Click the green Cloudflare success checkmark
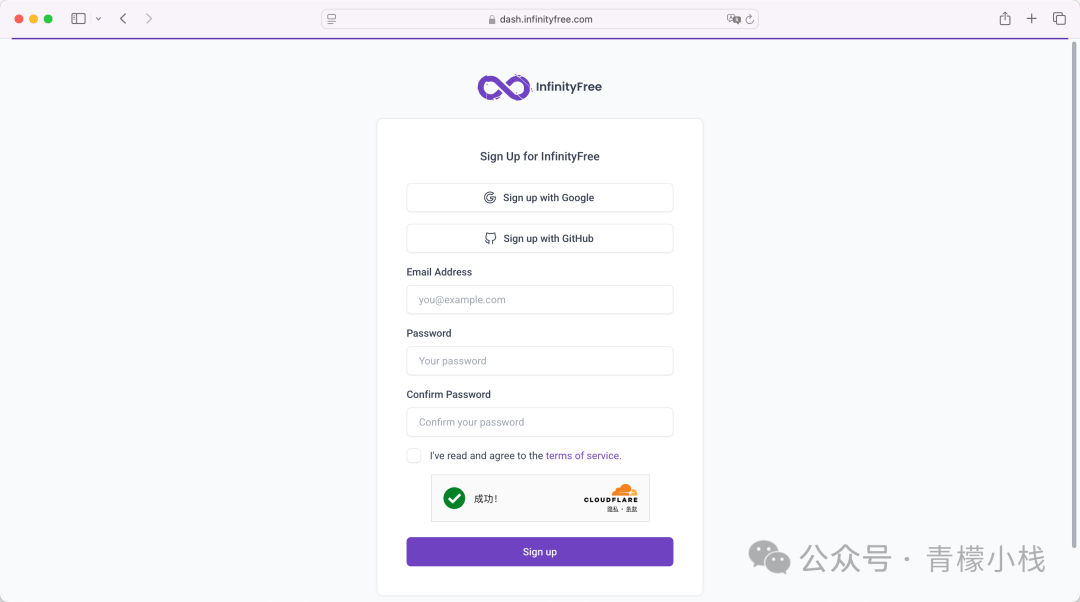This screenshot has width=1080, height=602. [x=454, y=498]
